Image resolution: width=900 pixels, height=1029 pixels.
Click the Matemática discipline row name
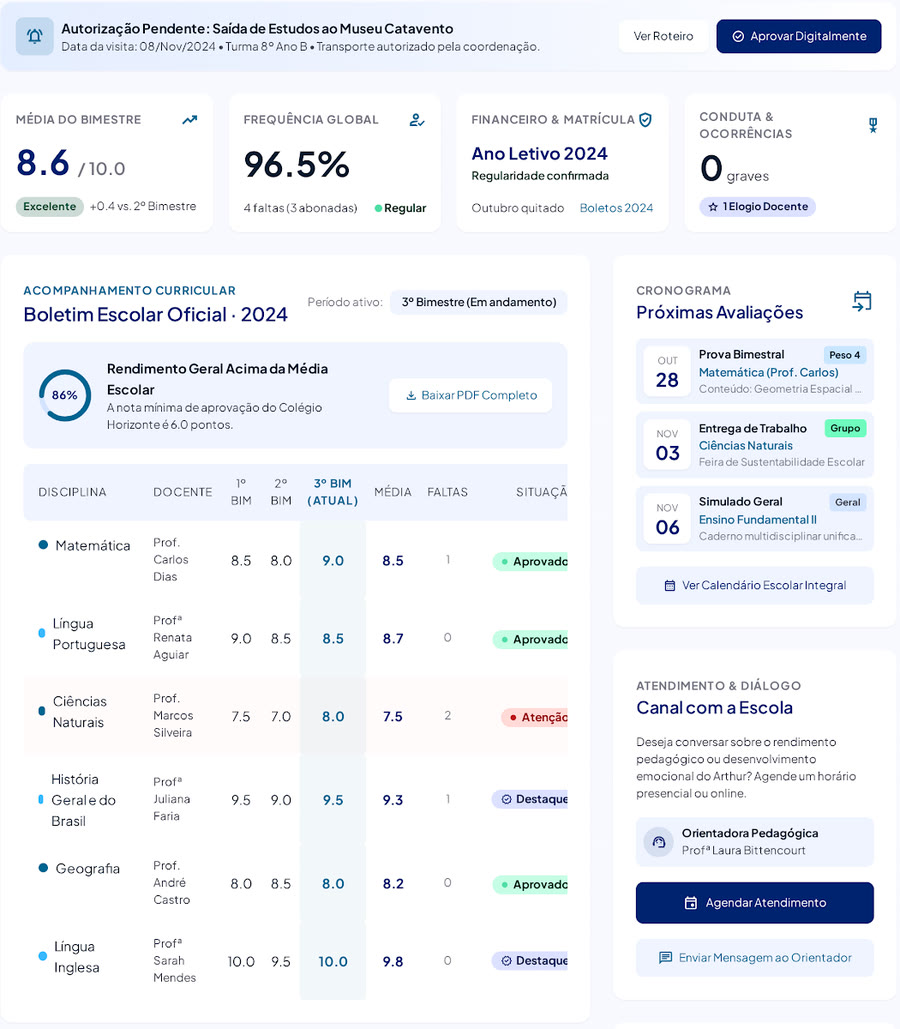pyautogui.click(x=93, y=545)
